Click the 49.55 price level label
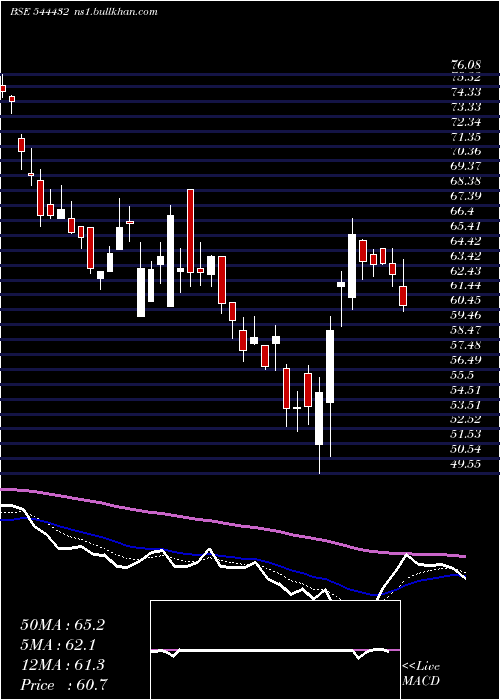This screenshot has width=500, height=700. [466, 464]
